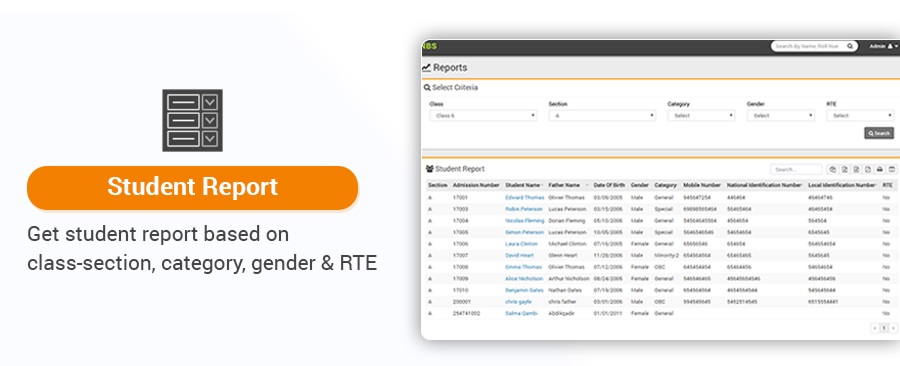
Task: Expand the Section dropdown
Action: pyautogui.click(x=602, y=115)
